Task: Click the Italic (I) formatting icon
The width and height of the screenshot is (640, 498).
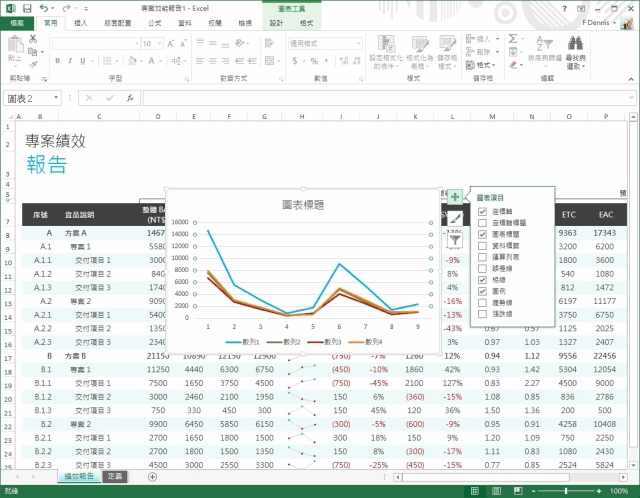Action: tap(70, 61)
